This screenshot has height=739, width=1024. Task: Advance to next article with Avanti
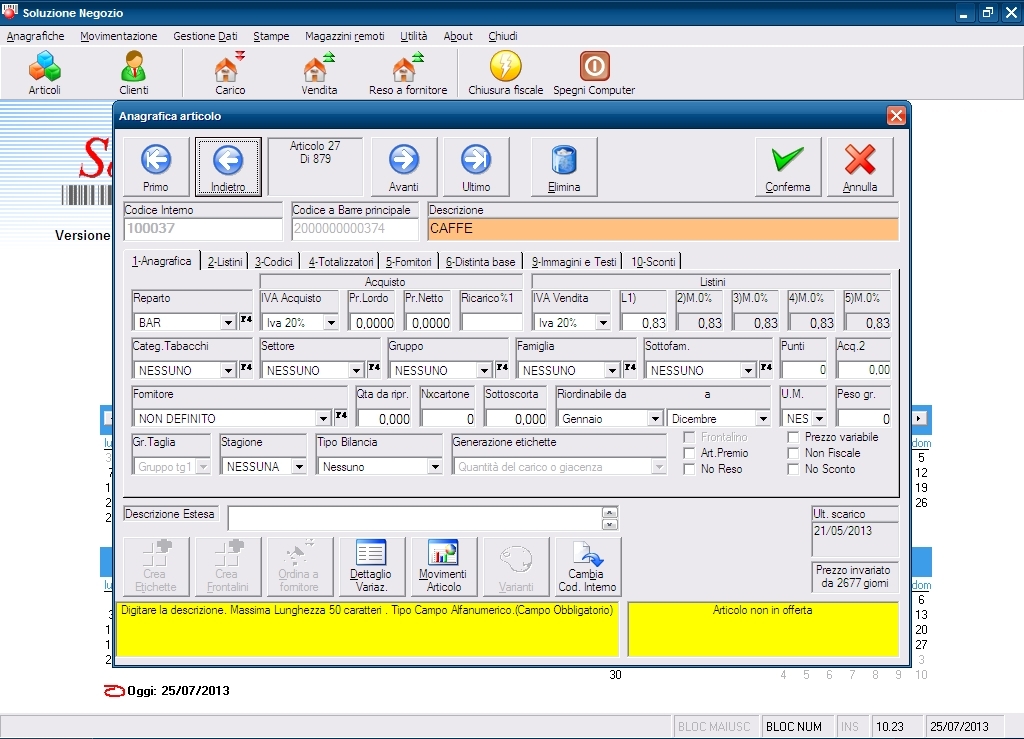coord(404,166)
